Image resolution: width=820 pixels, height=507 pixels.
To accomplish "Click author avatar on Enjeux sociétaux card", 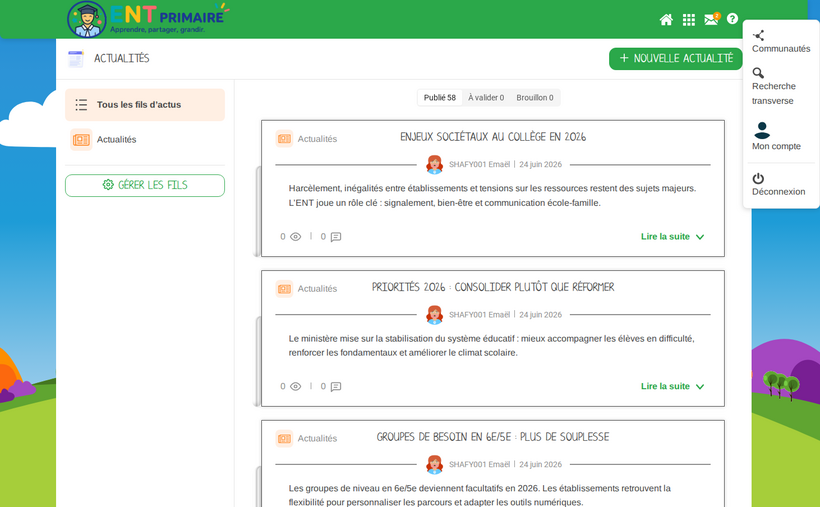I will (434, 164).
